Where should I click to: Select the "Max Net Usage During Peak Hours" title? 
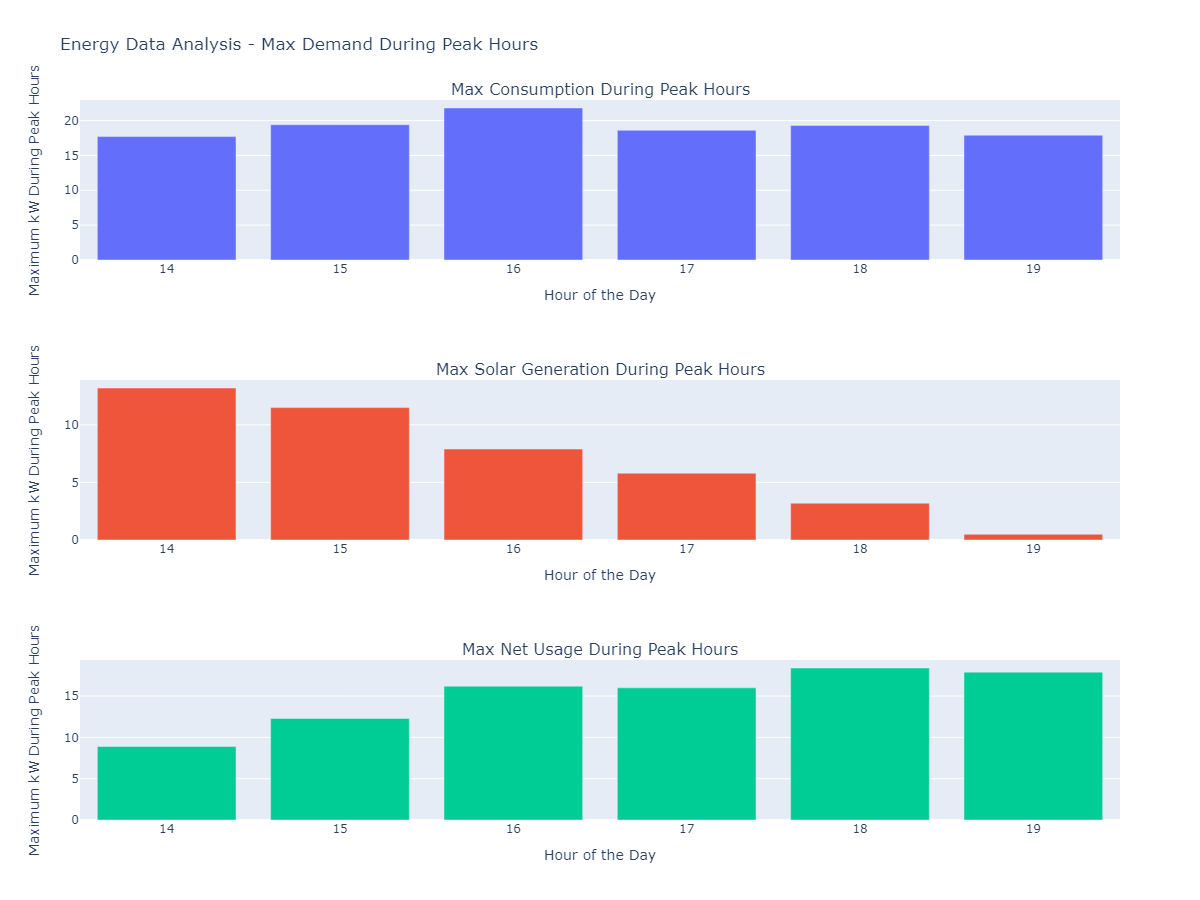(x=600, y=650)
